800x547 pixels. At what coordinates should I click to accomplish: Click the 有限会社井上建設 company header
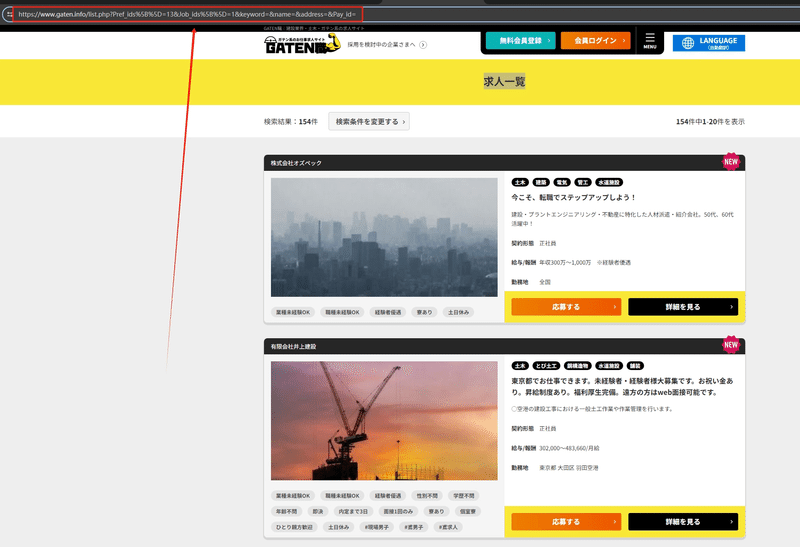click(x=504, y=346)
